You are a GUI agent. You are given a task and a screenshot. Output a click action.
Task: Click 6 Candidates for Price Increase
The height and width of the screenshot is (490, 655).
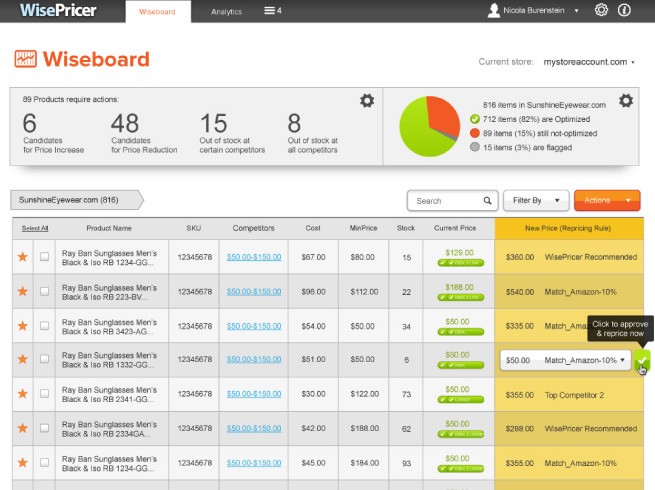click(x=53, y=133)
